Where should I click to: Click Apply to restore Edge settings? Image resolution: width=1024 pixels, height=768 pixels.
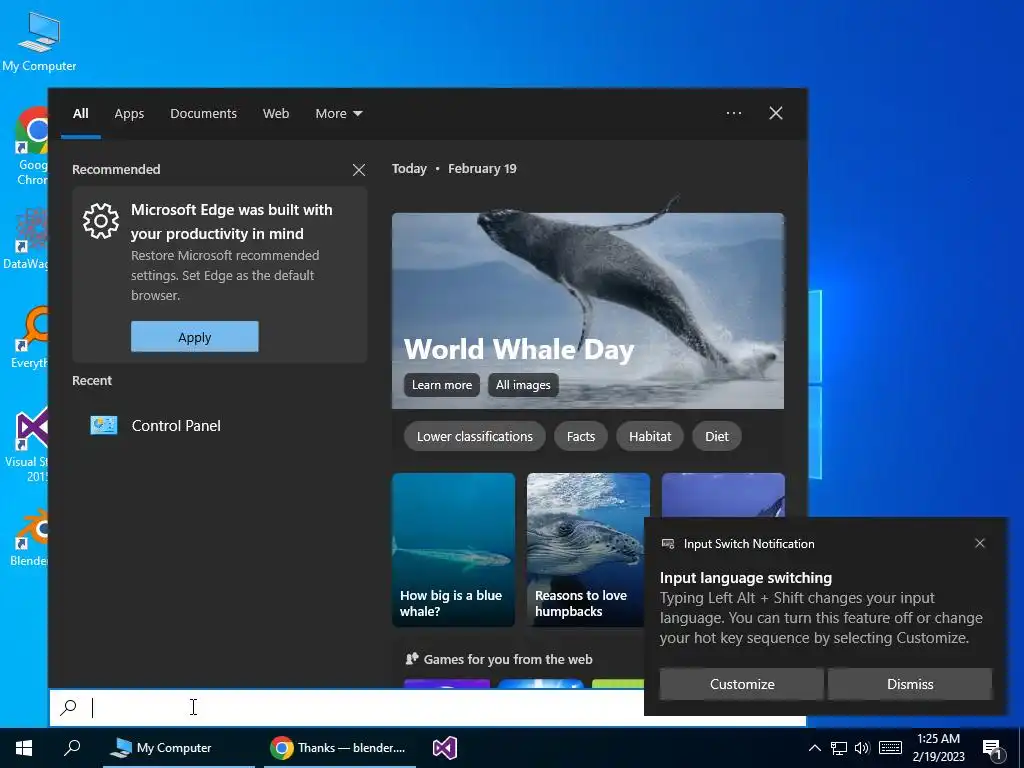pyautogui.click(x=195, y=337)
